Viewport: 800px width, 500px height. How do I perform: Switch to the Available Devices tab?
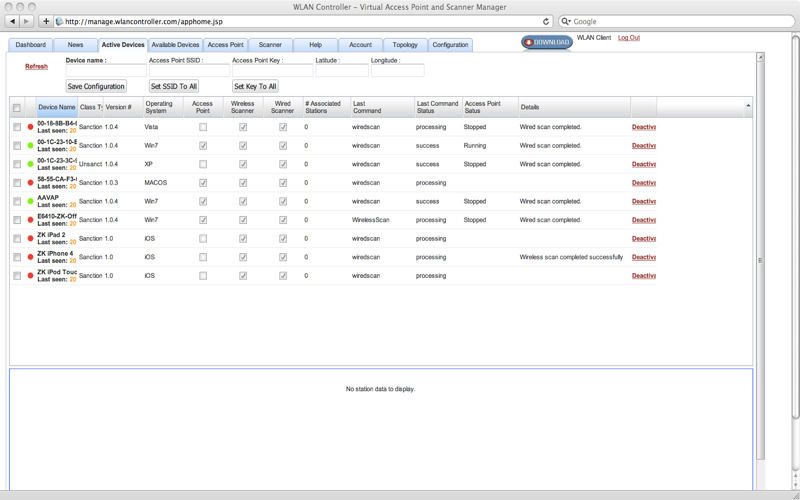point(175,45)
